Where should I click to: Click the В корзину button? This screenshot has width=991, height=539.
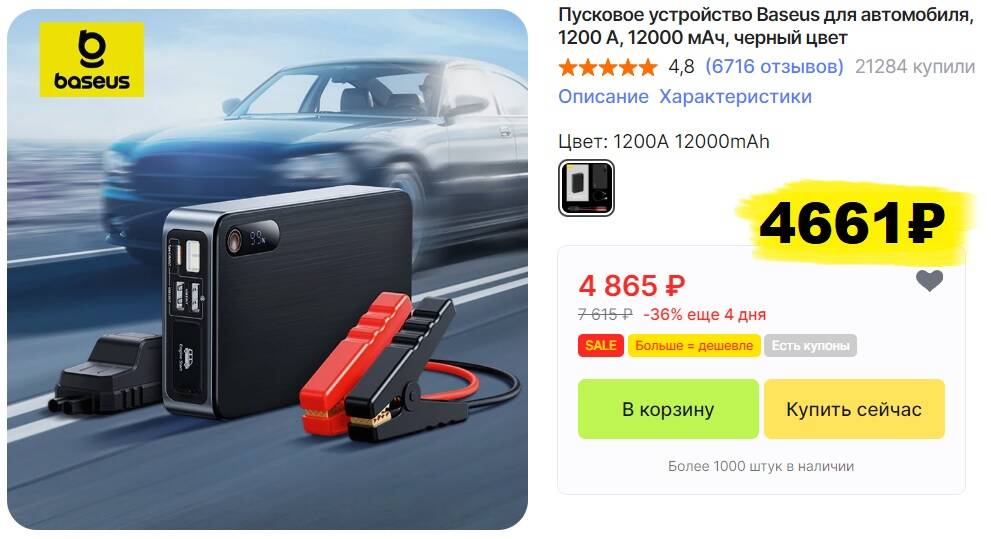(668, 409)
